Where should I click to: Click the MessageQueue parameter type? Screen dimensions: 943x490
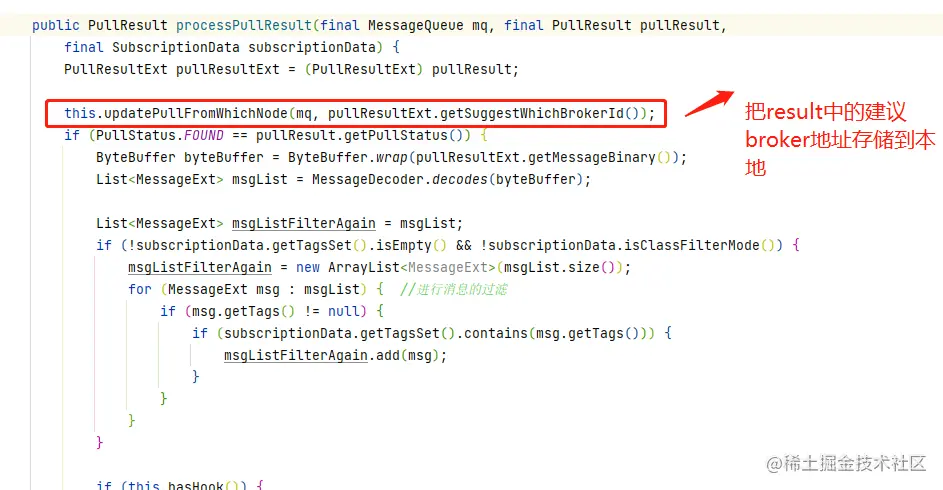[416, 25]
